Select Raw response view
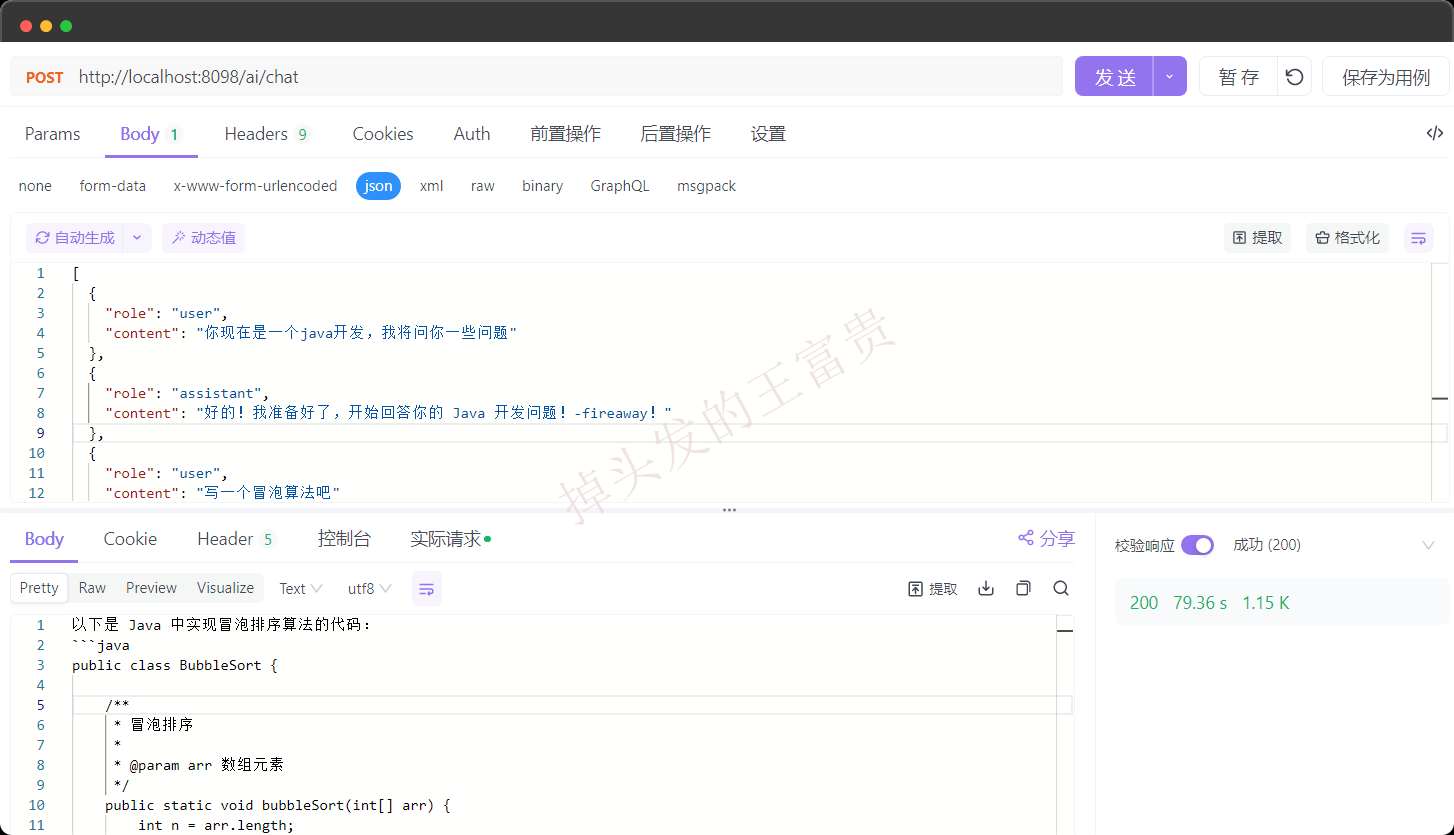Screen dimensions: 1454x835 click(92, 588)
